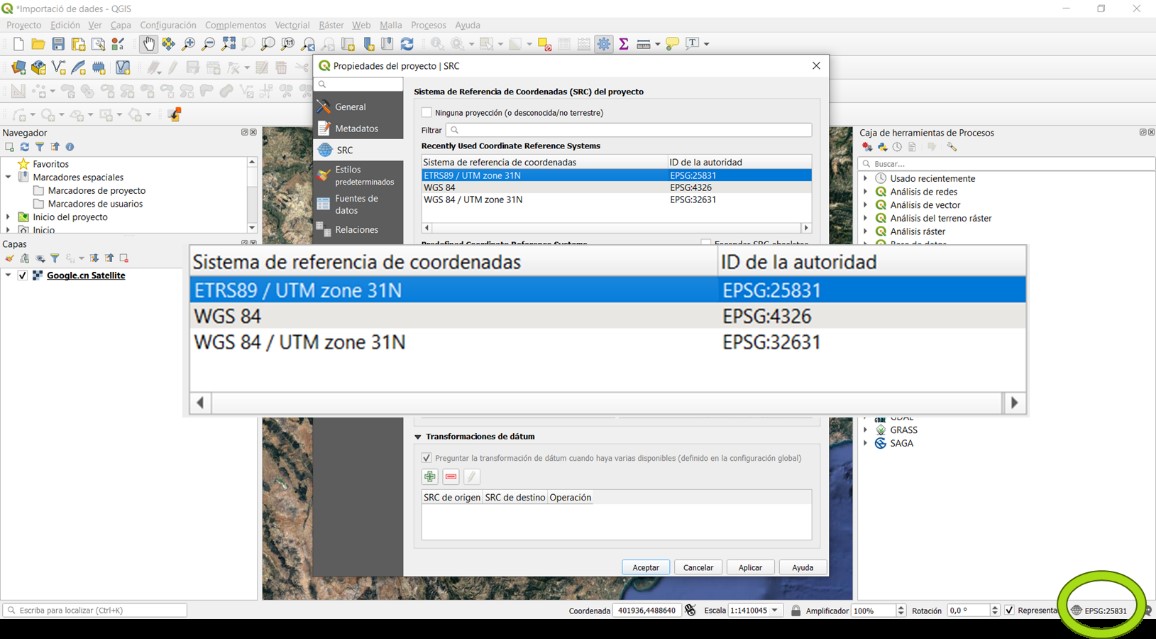Click the Aceptar button
The height and width of the screenshot is (639, 1156).
pos(646,568)
